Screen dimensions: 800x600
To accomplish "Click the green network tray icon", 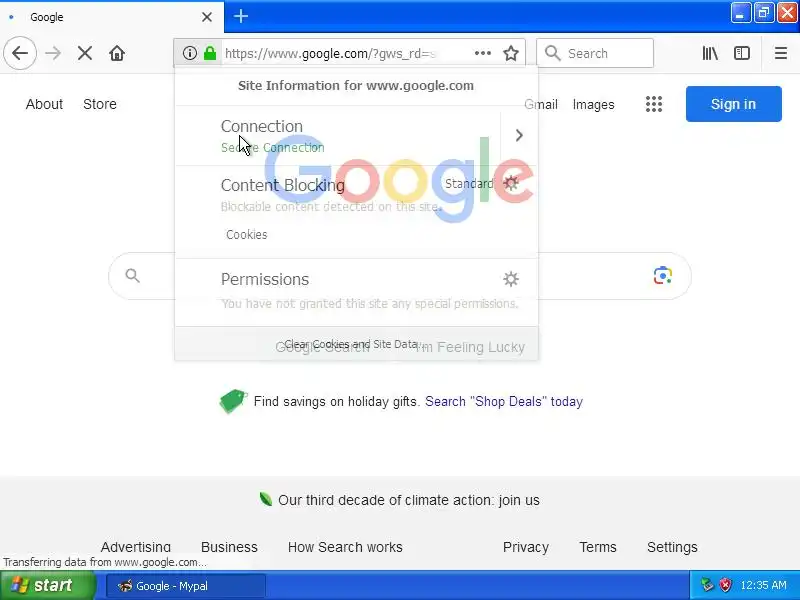I will [x=707, y=585].
